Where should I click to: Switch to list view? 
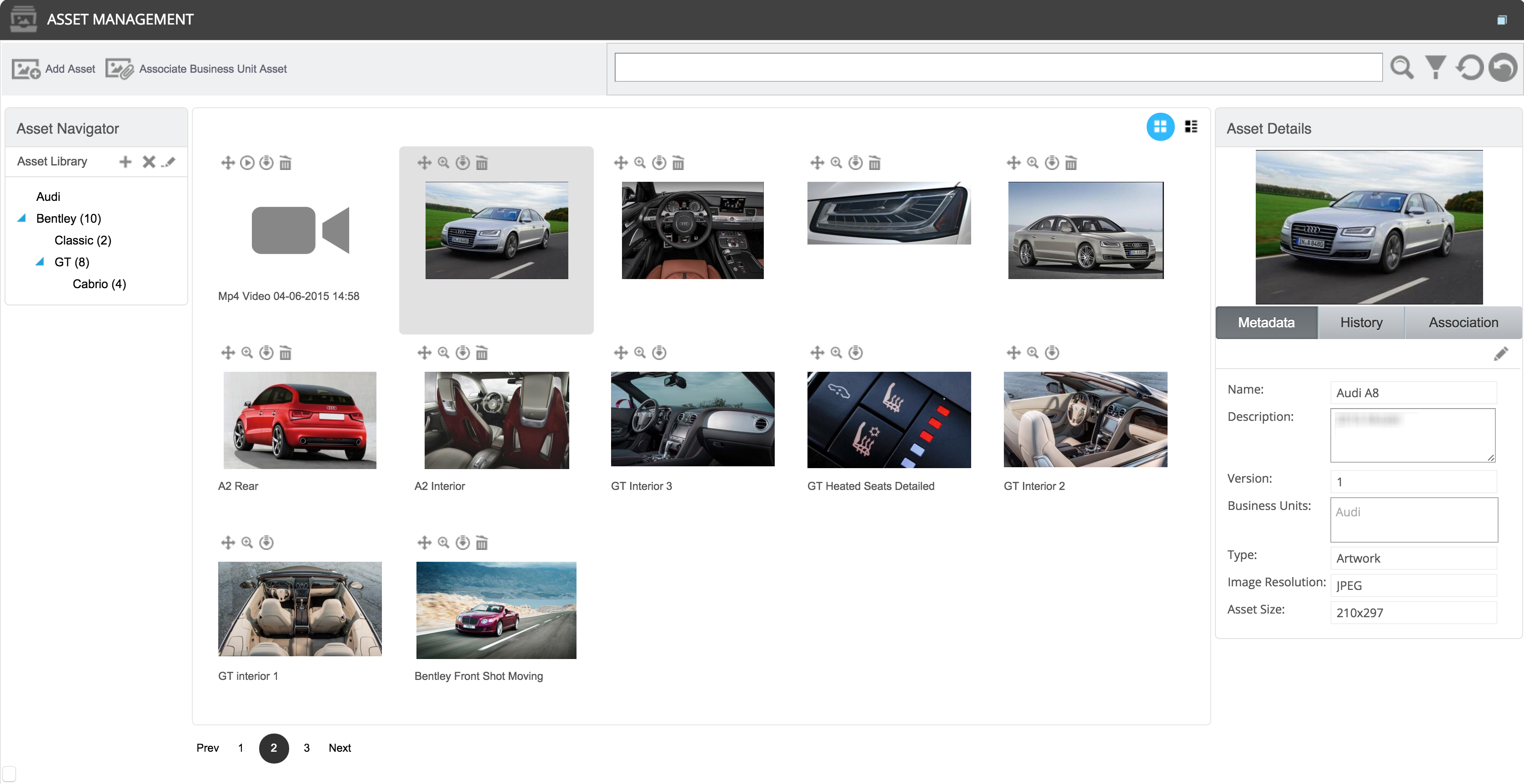coord(1191,127)
